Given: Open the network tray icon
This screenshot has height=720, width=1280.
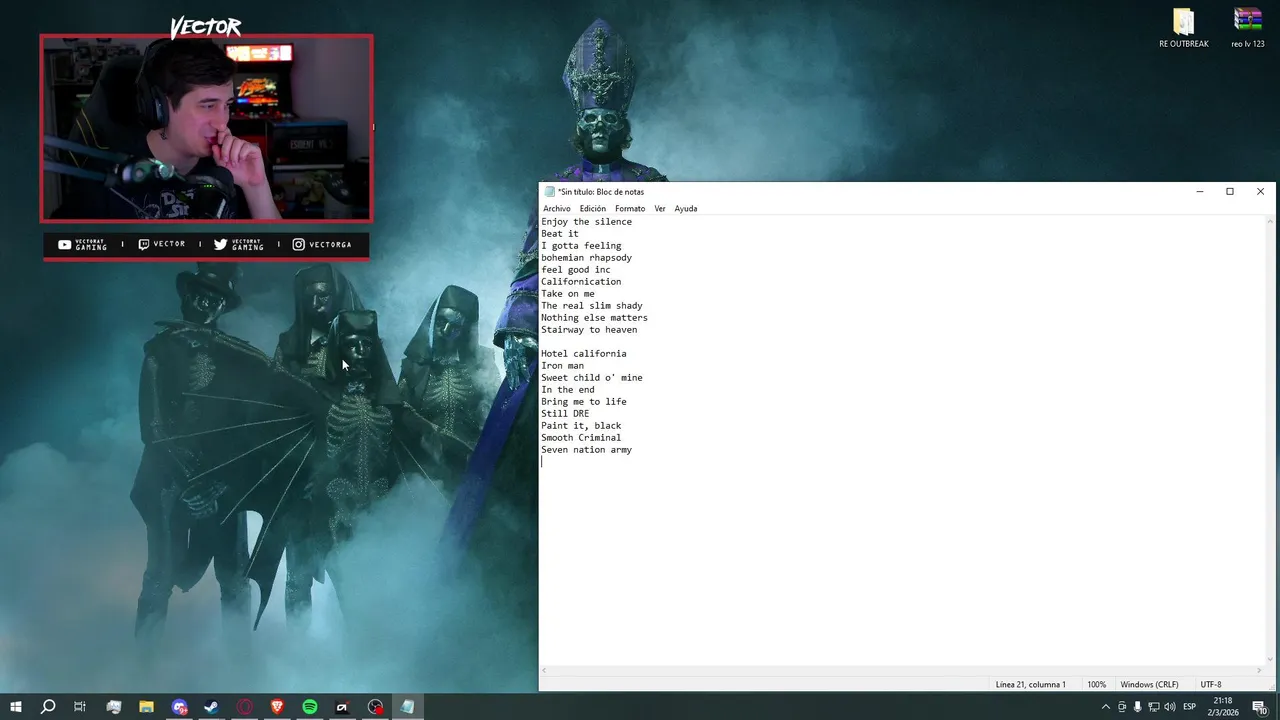Looking at the screenshot, I should 1153,707.
